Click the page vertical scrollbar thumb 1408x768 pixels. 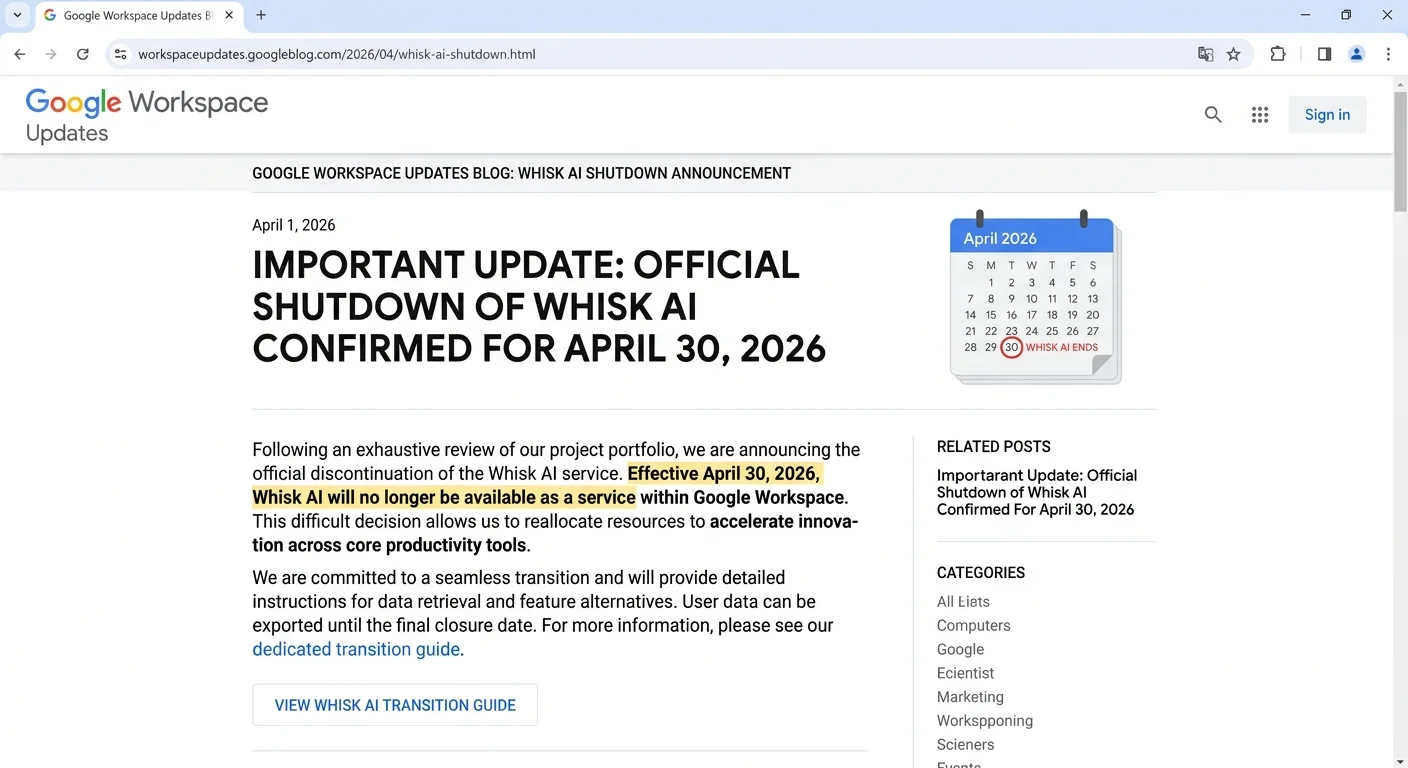[1400, 150]
